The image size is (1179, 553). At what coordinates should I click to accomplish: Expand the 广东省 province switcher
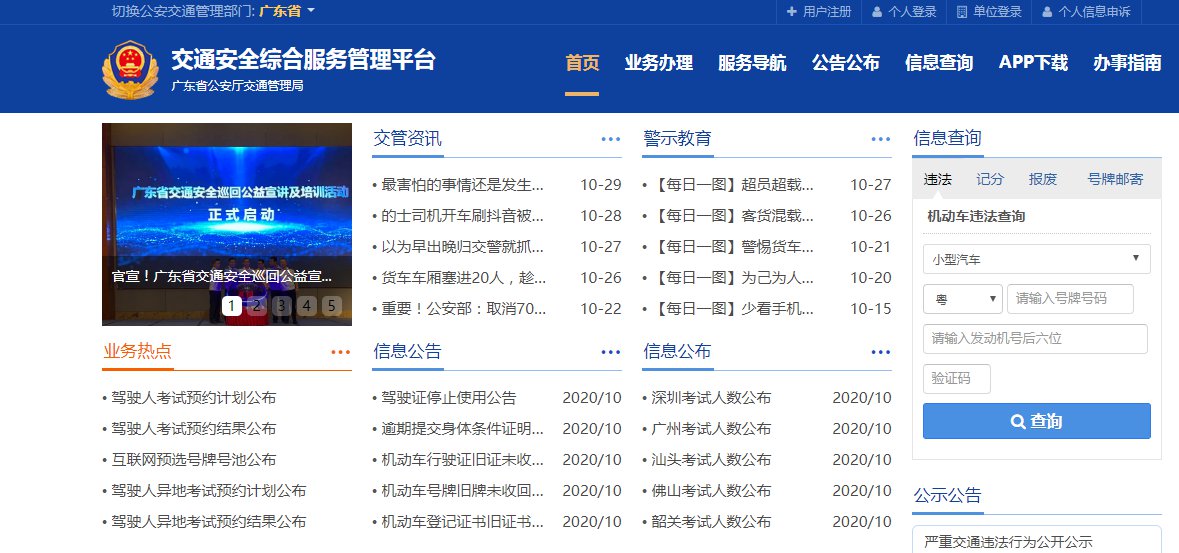click(287, 11)
